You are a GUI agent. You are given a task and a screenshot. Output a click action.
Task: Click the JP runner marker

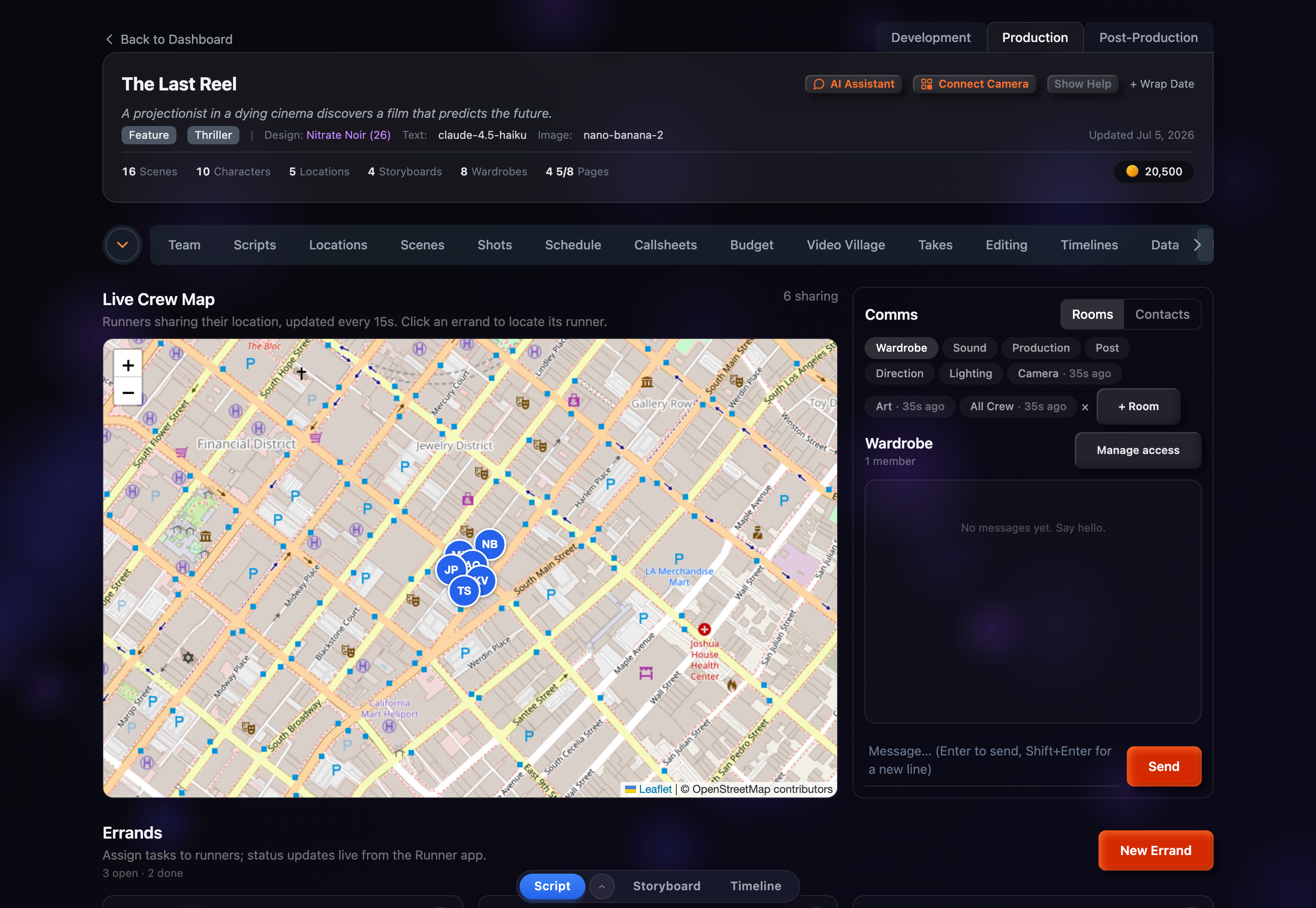(x=451, y=570)
